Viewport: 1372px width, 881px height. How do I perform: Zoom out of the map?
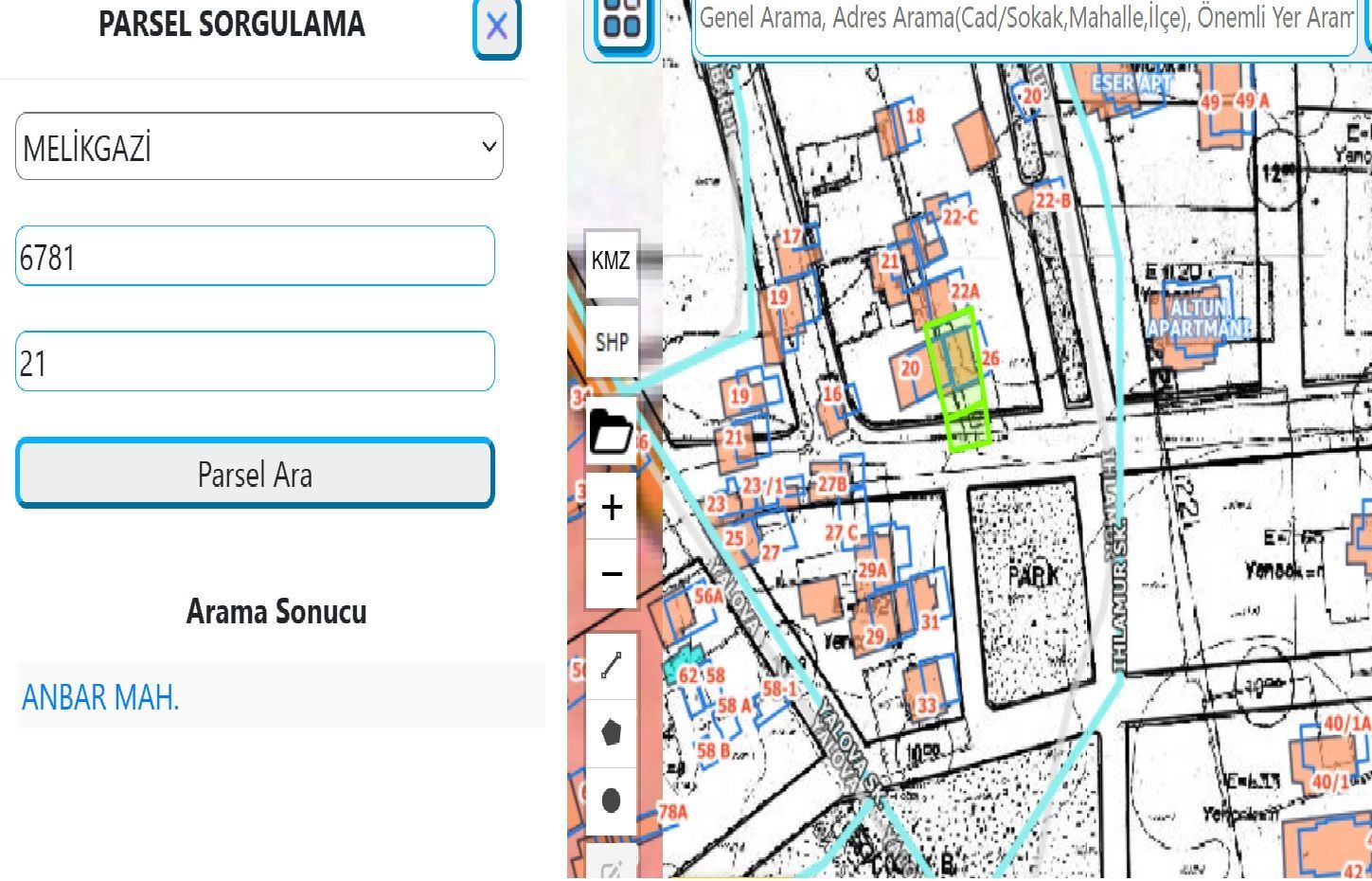coord(611,574)
